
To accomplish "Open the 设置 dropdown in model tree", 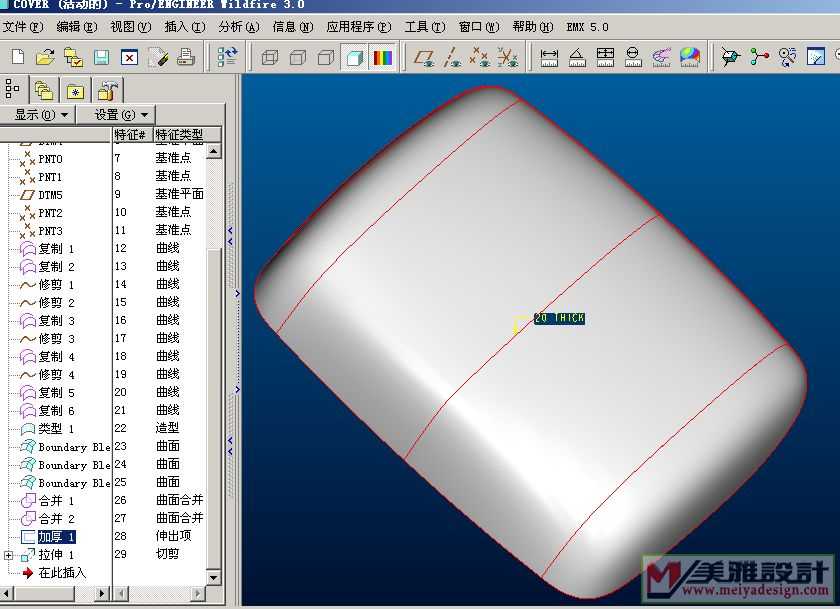I will (x=122, y=115).
